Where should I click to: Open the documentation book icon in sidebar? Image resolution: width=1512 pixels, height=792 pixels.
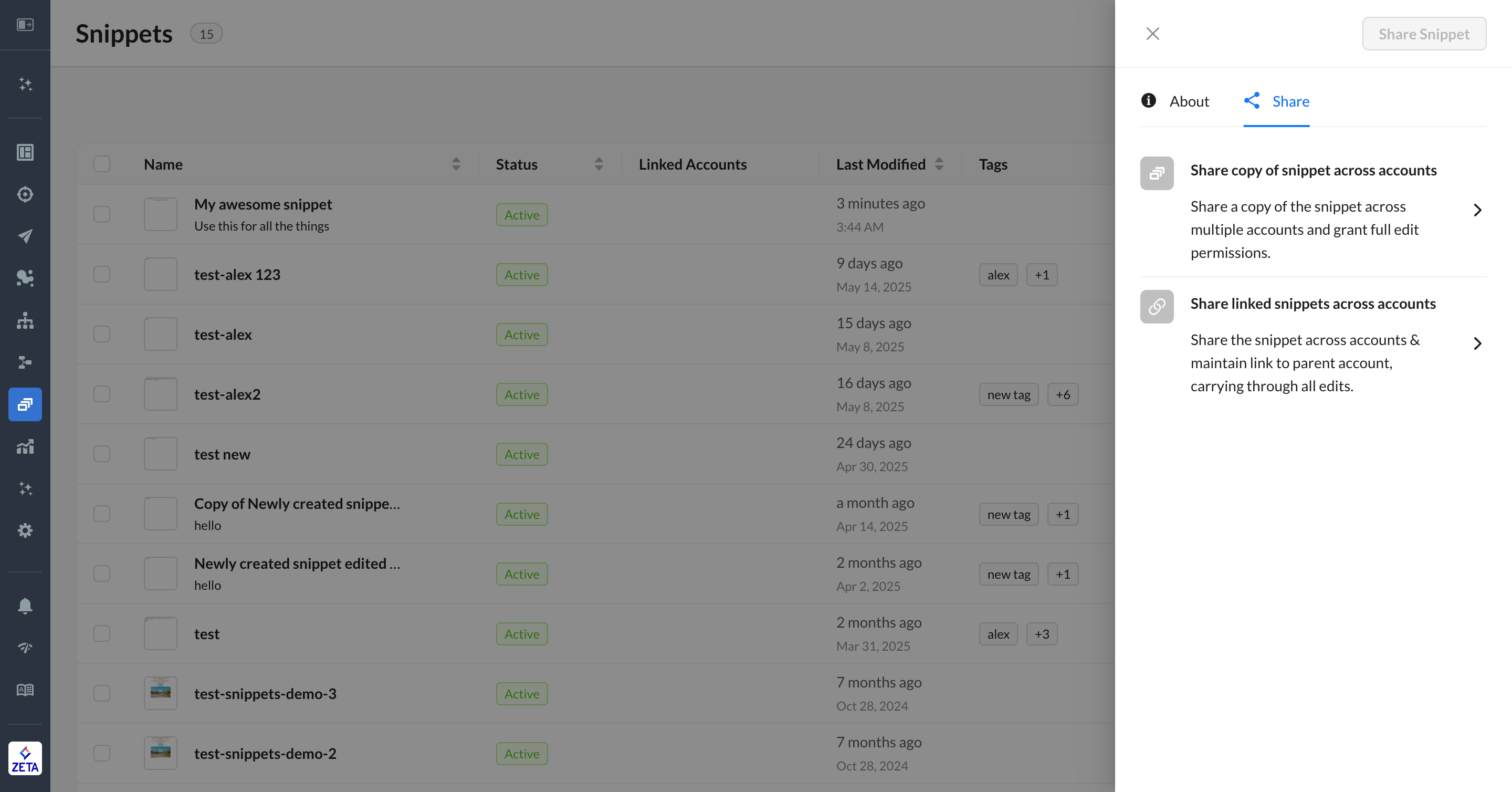25,690
